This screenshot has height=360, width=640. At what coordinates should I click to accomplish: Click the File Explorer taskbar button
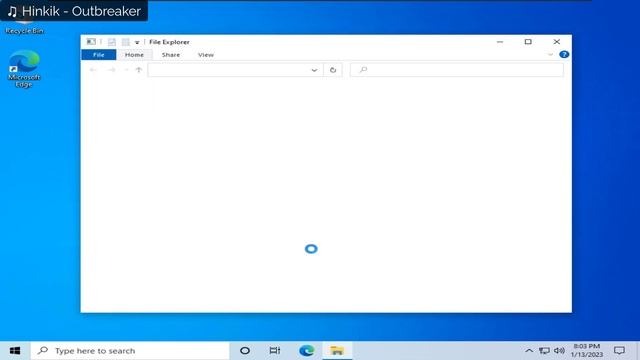click(x=337, y=351)
